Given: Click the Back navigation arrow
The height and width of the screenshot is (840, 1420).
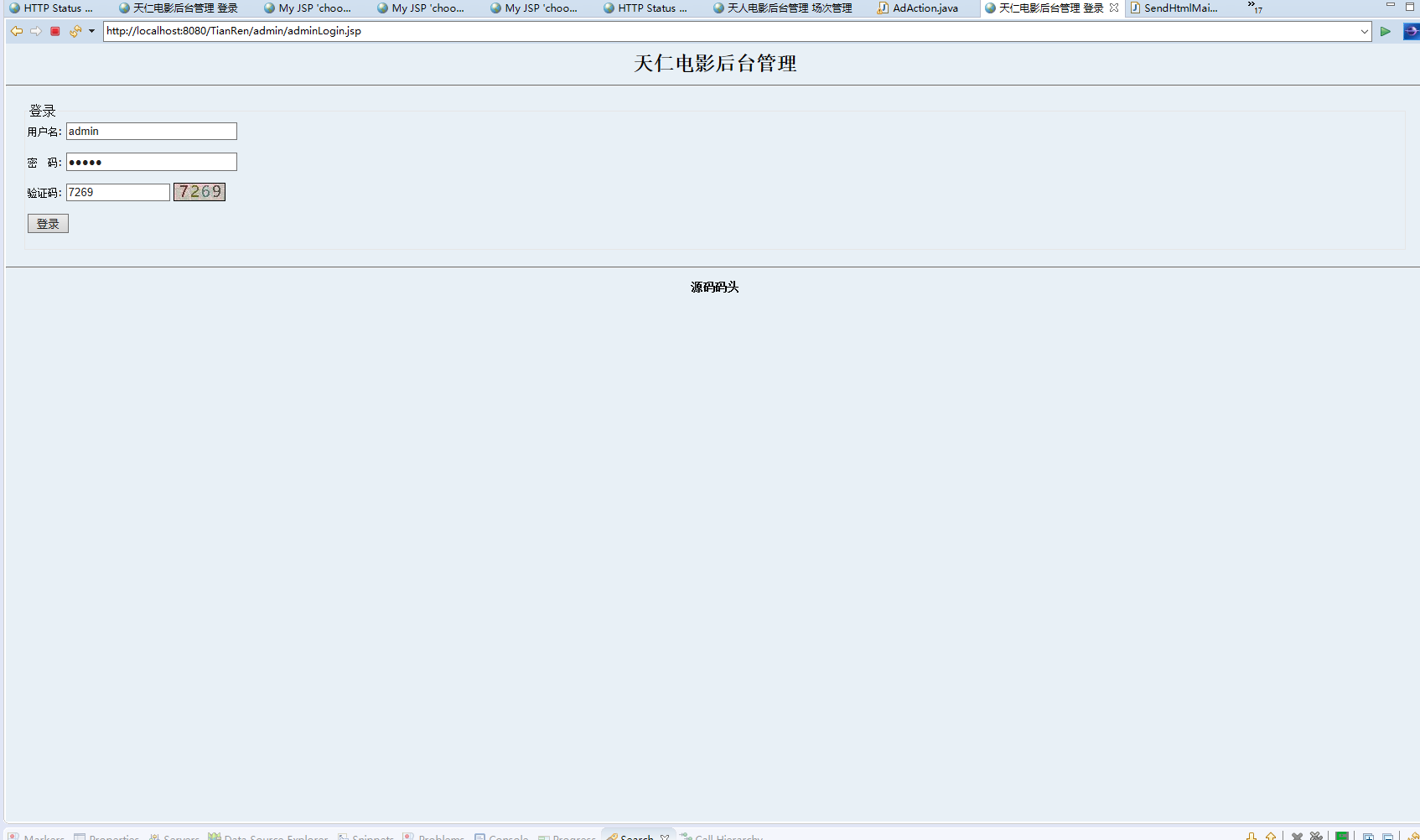Looking at the screenshot, I should (16, 31).
